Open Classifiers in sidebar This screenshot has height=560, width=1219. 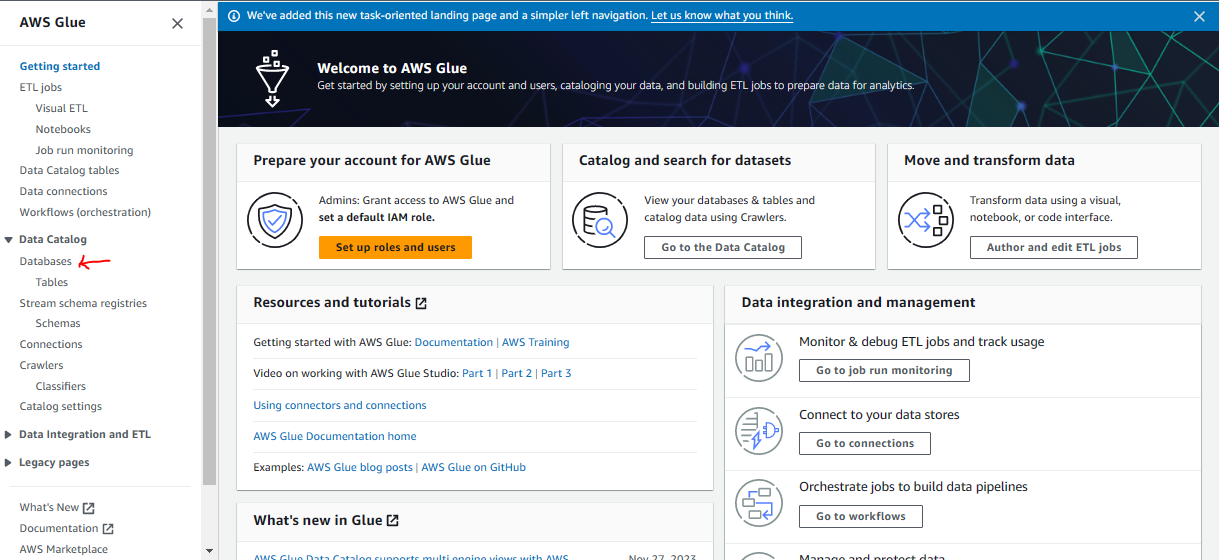coord(61,386)
